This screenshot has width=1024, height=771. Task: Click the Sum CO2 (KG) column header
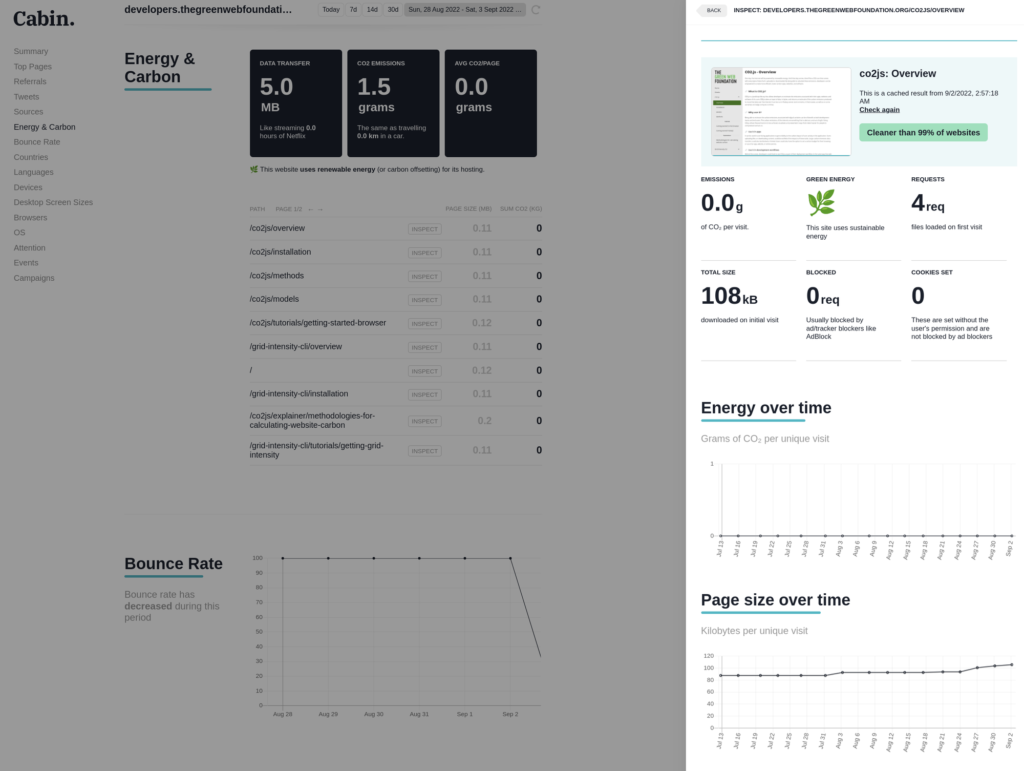[x=520, y=209]
